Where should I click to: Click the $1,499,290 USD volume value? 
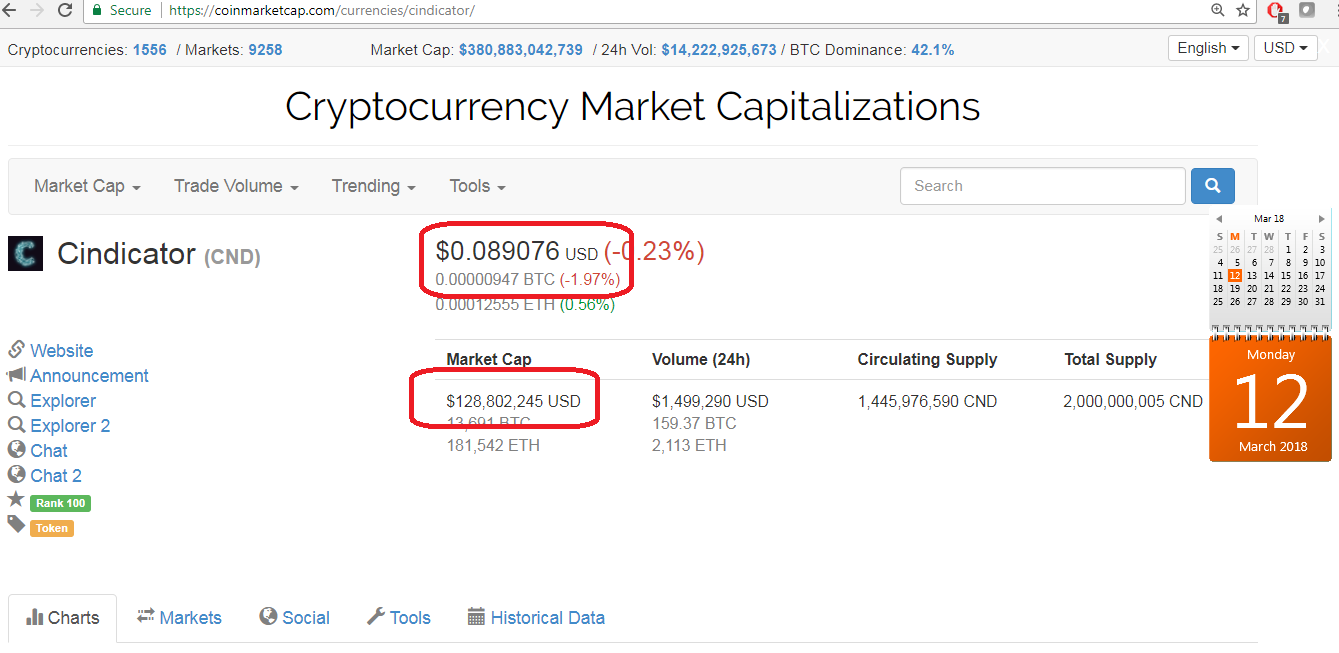click(710, 401)
